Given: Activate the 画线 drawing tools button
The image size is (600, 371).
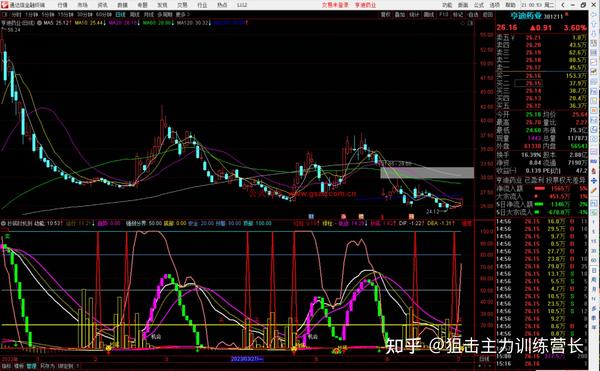Looking at the screenshot, I should point(429,15).
